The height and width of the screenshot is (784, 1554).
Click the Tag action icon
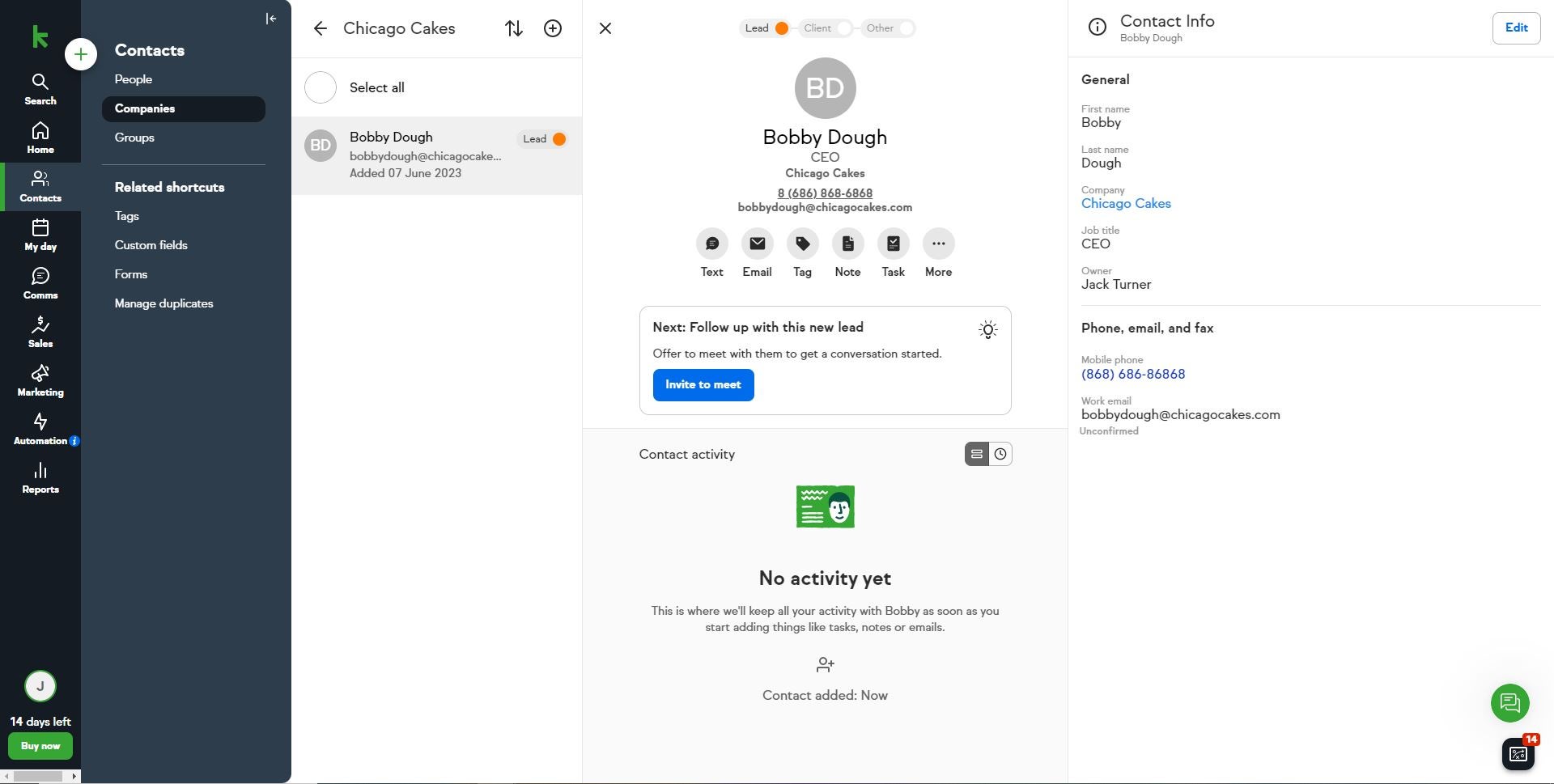click(802, 244)
